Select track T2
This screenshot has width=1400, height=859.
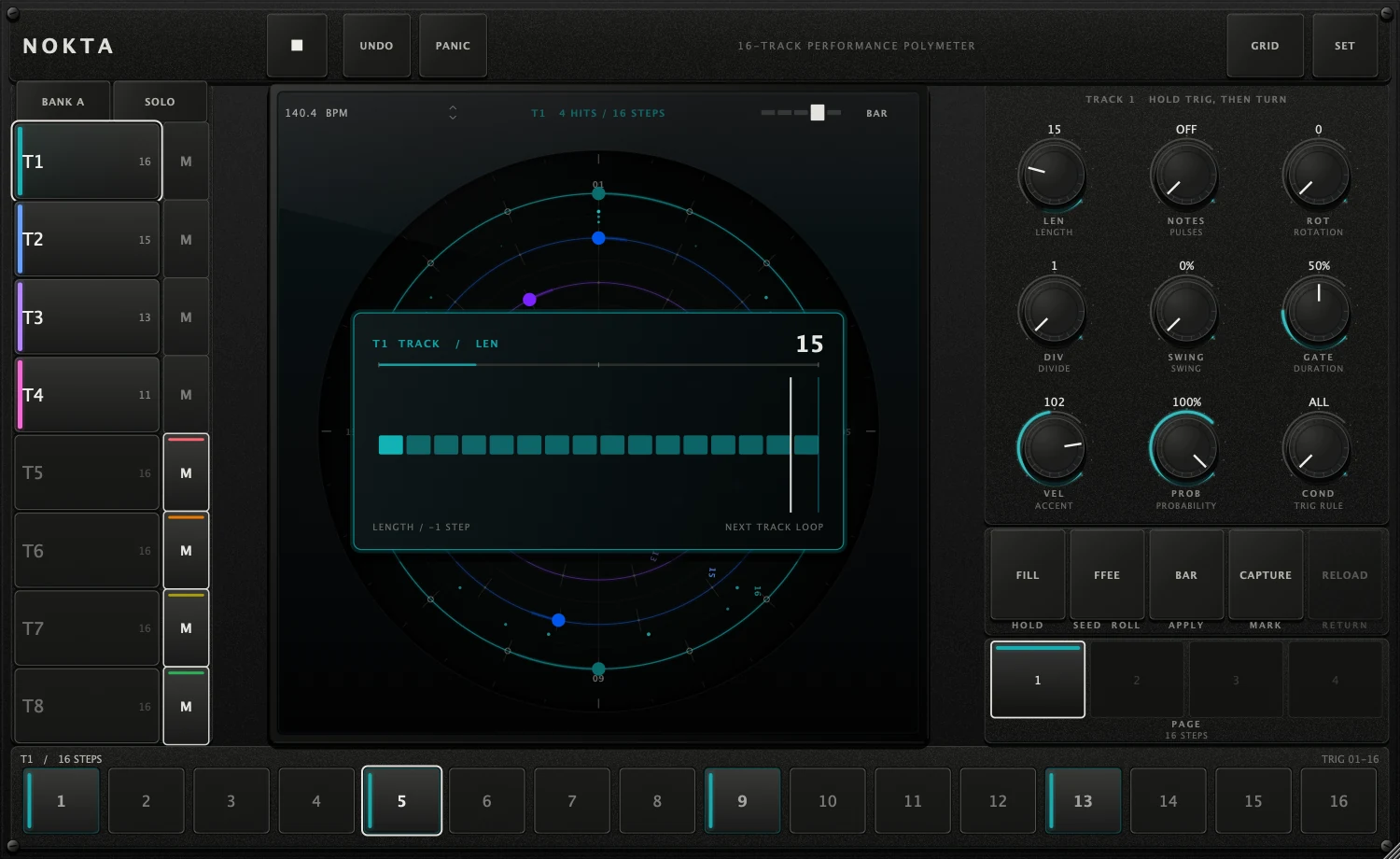(87, 240)
